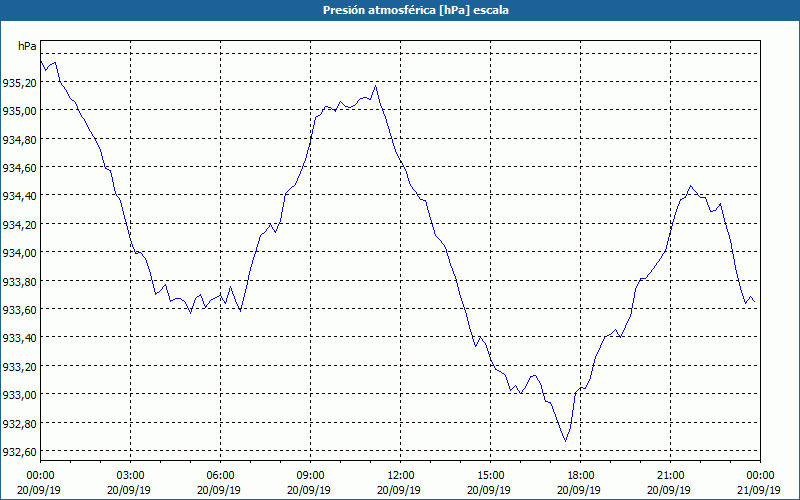Viewport: 800px width, 500px height.
Task: Select the 934,60 y-axis value
Action: pyautogui.click(x=20, y=167)
